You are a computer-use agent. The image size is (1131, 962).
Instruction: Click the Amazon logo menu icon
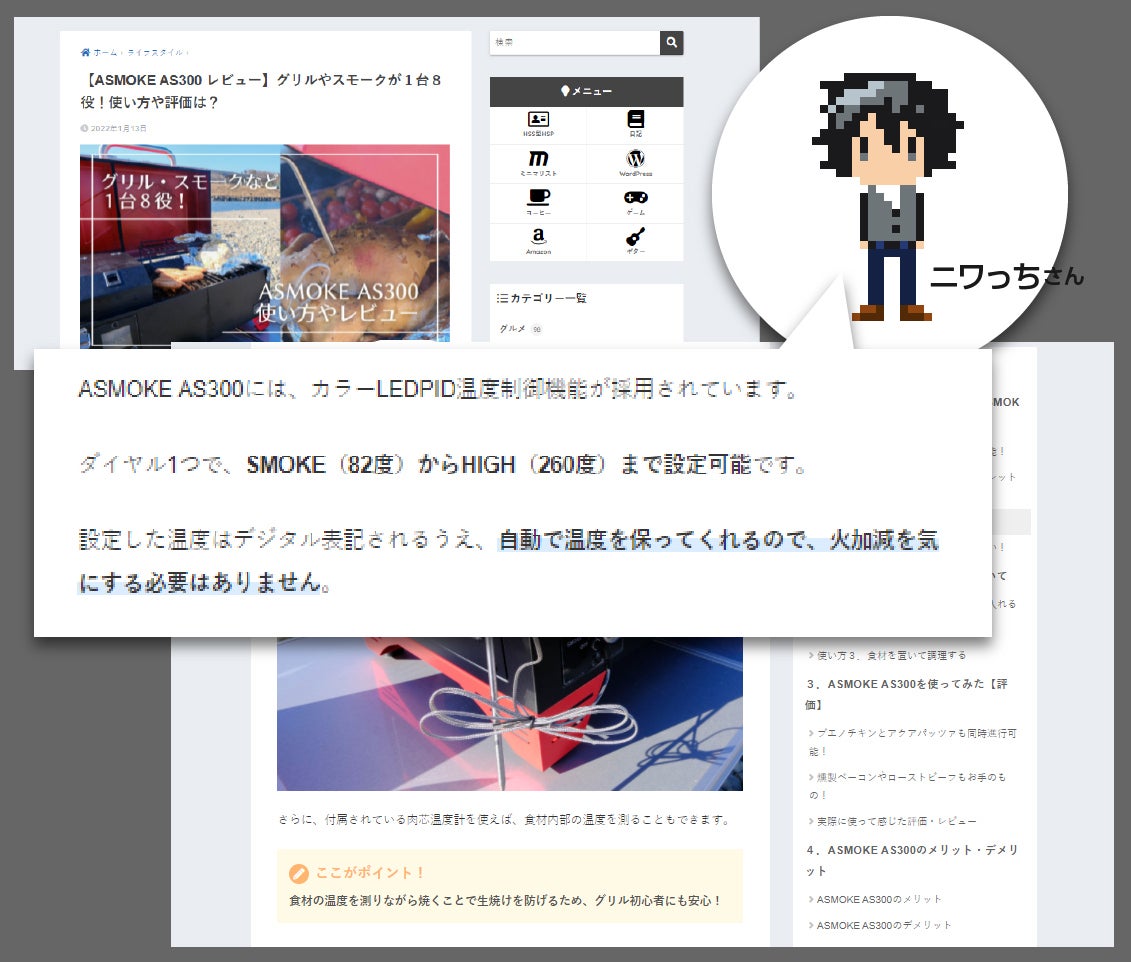[538, 238]
